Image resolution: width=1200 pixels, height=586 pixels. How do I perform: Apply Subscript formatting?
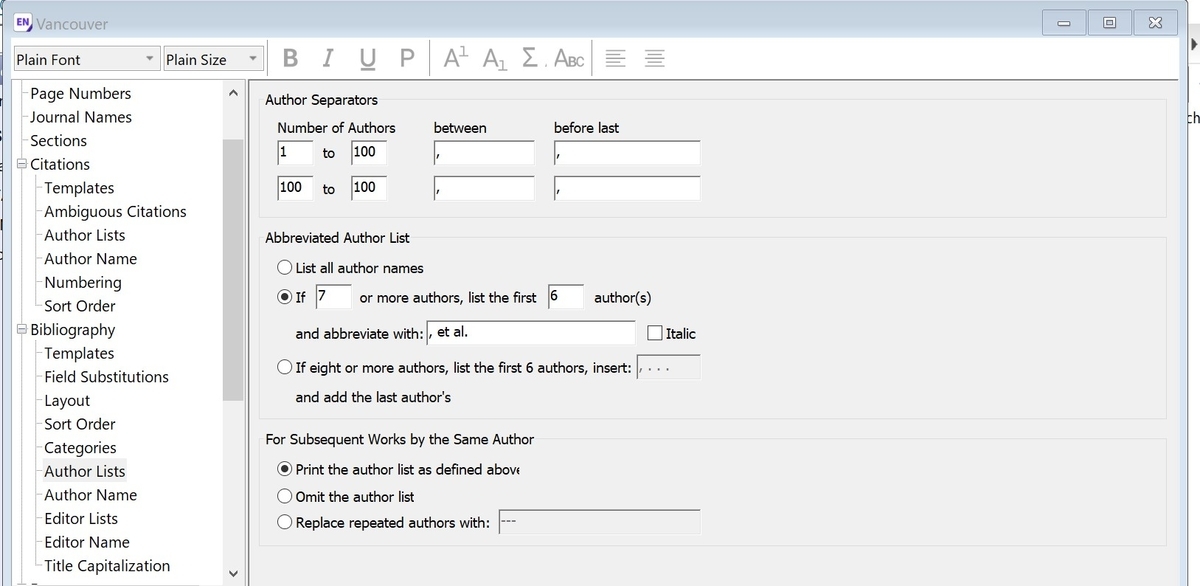(x=494, y=59)
